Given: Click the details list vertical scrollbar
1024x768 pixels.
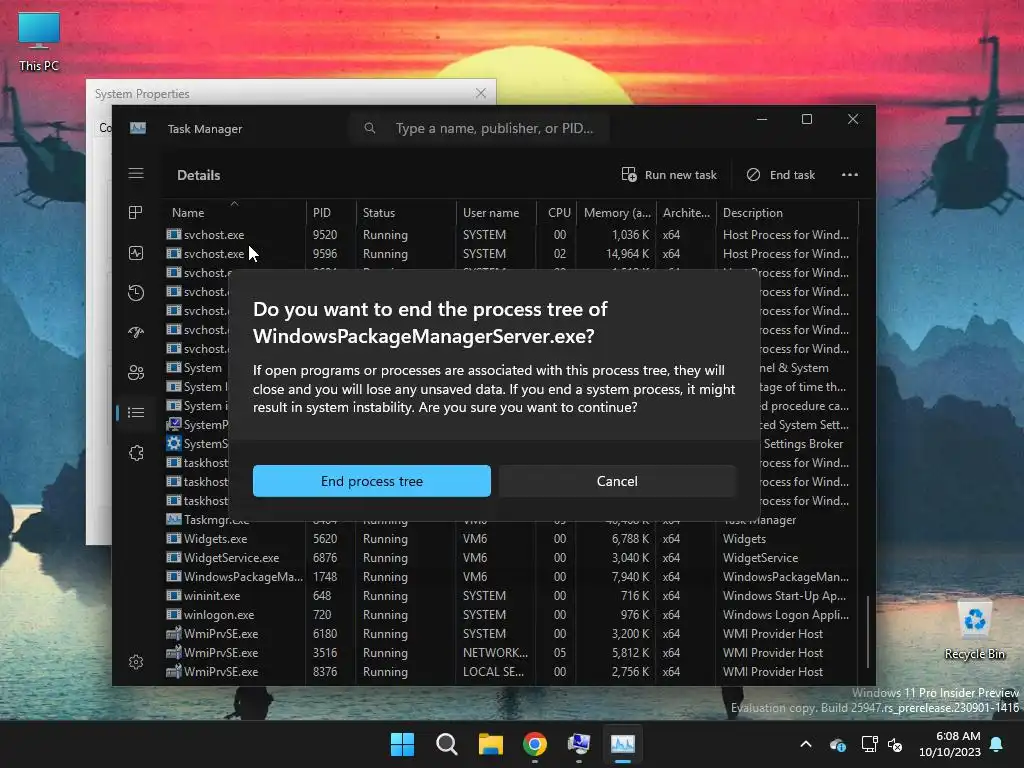Looking at the screenshot, I should 867,631.
